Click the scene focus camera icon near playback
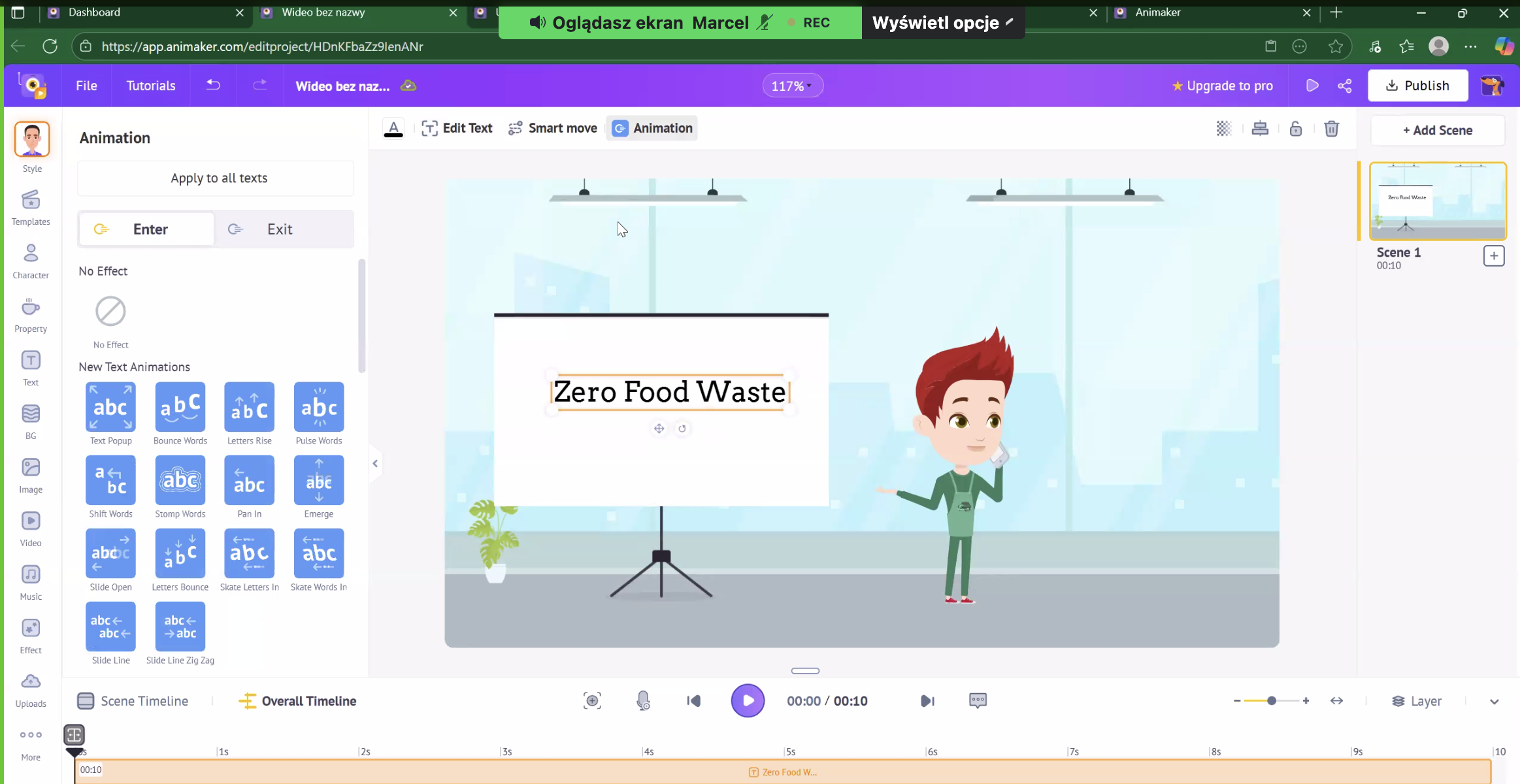Image resolution: width=1520 pixels, height=784 pixels. [x=591, y=700]
